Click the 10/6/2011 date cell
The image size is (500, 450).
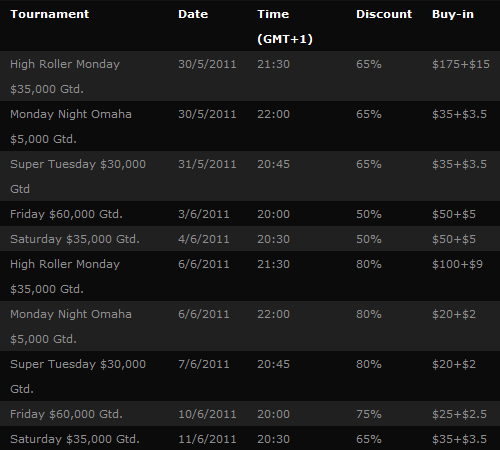tap(207, 414)
